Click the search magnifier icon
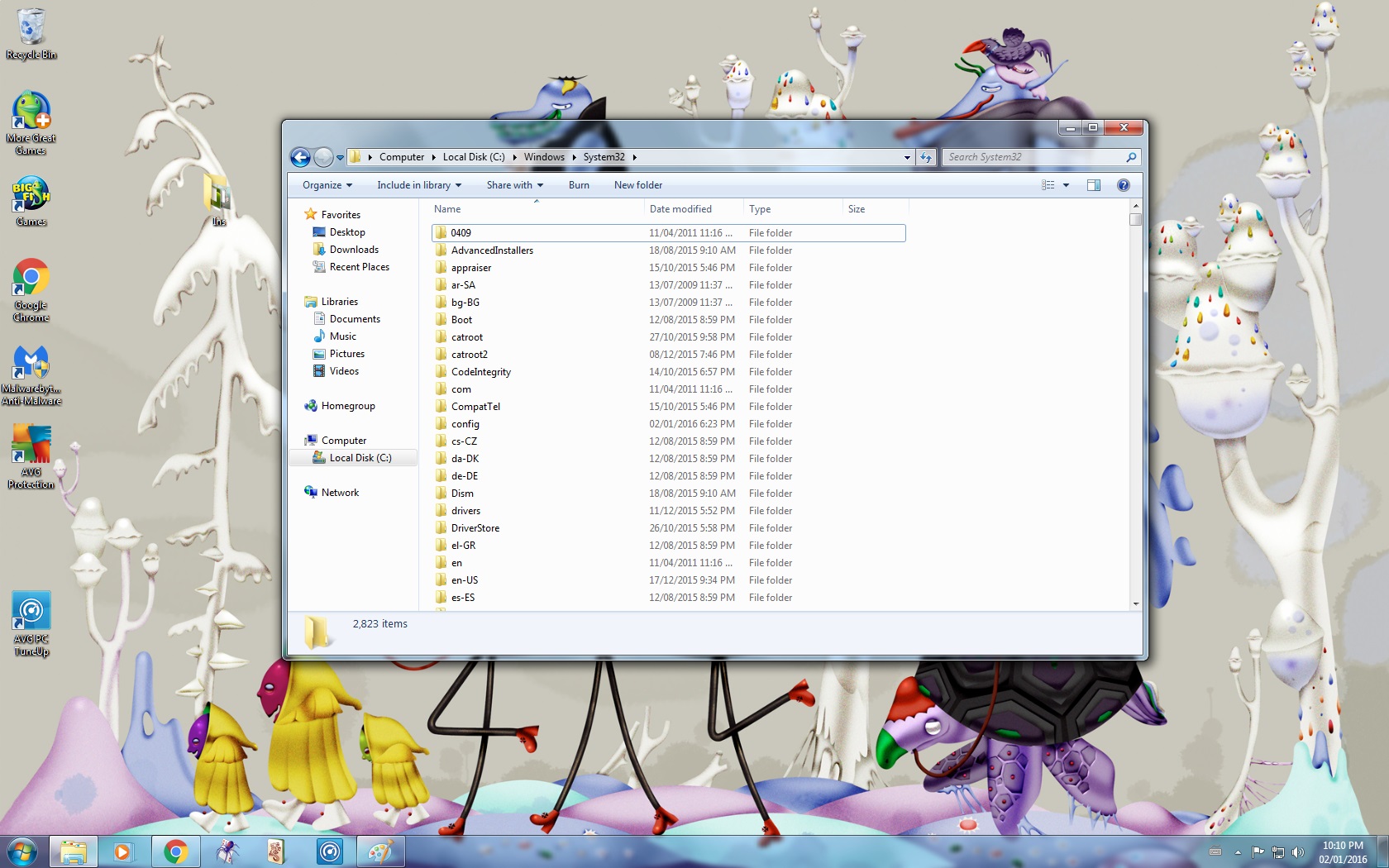The width and height of the screenshot is (1389, 868). (1131, 157)
